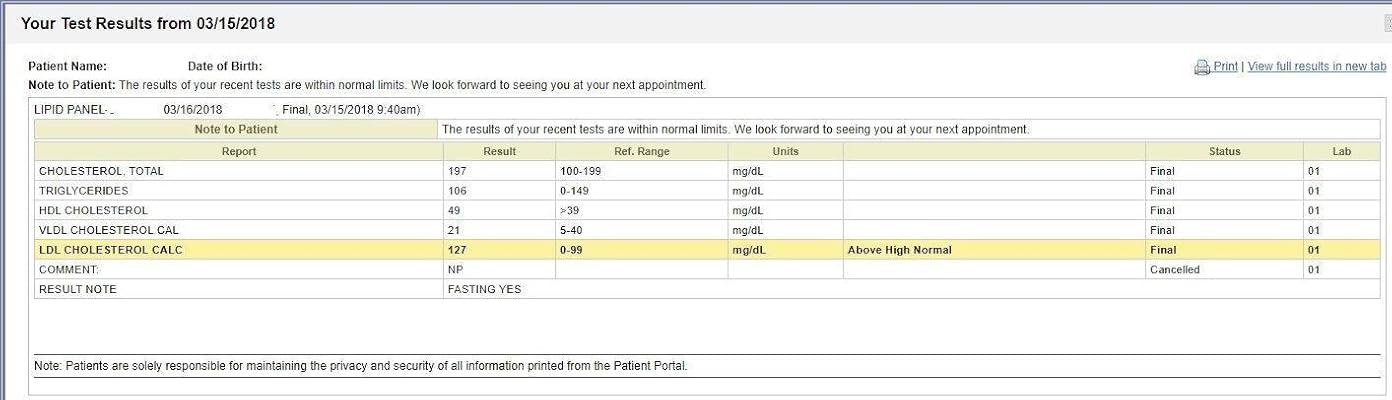Viewport: 1392px width, 400px height.
Task: Click the partially visible top-right corner button
Action: (1387, 23)
